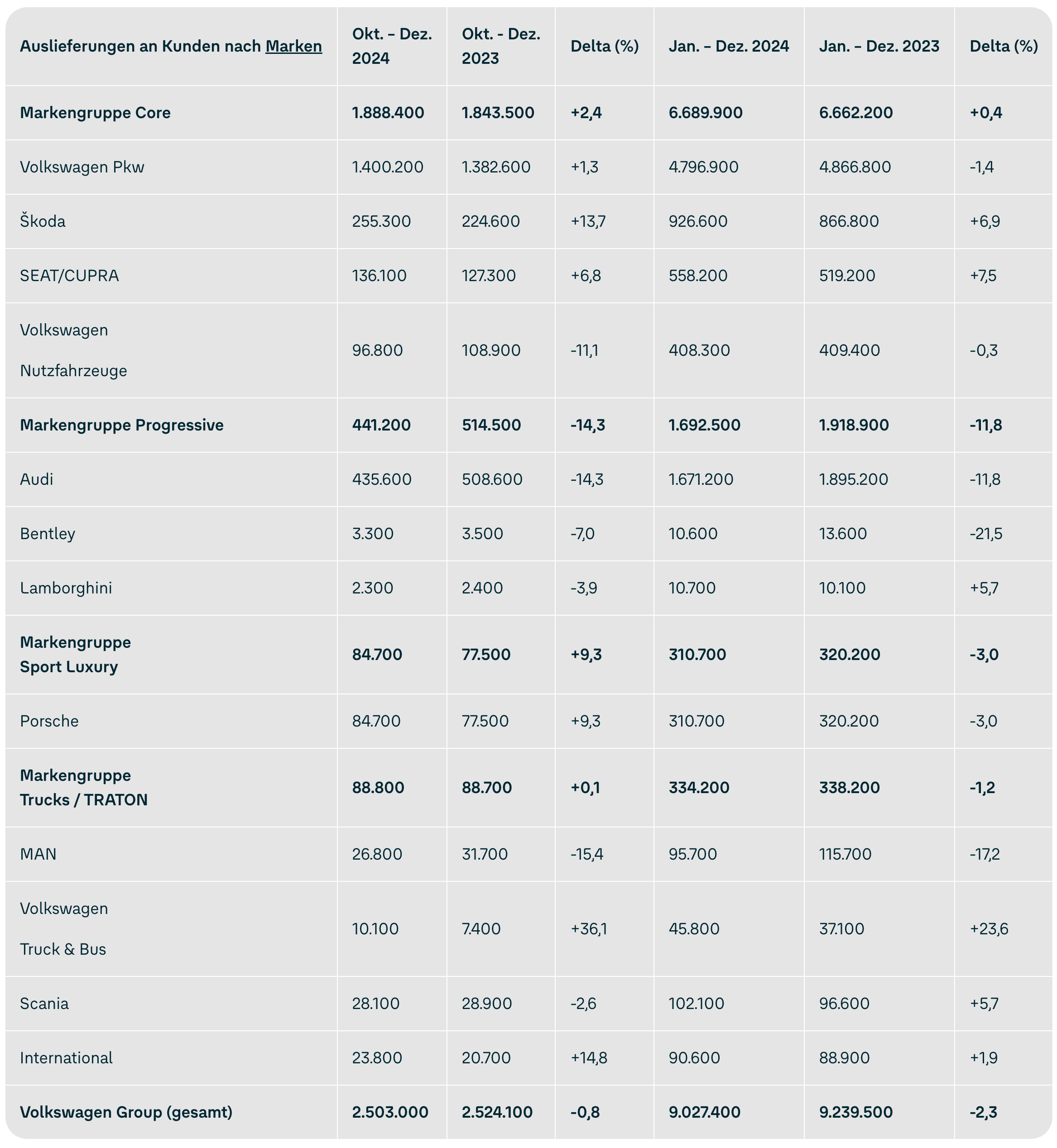Screen dimensions: 1057x1148
Task: Click the Okt. – Dez. 2024 column header
Action: (x=392, y=46)
